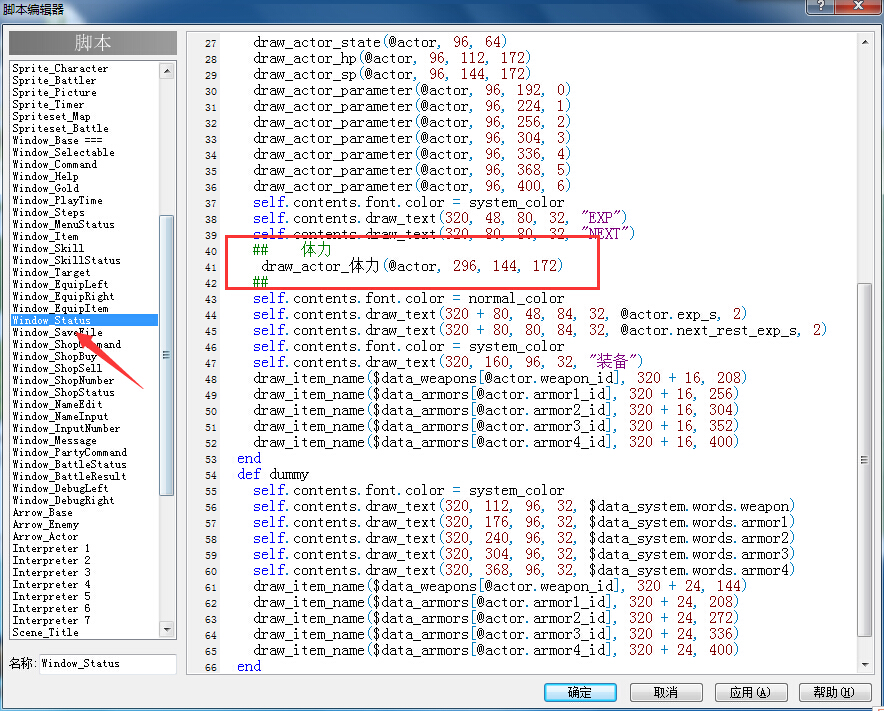884x711 pixels.
Task: Select Sprite_Character in the script list
Action: (60, 68)
